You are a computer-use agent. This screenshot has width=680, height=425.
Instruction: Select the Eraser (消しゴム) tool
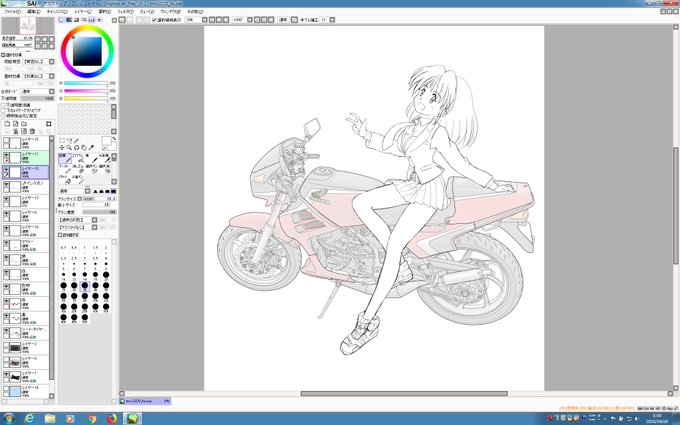pyautogui.click(x=78, y=169)
